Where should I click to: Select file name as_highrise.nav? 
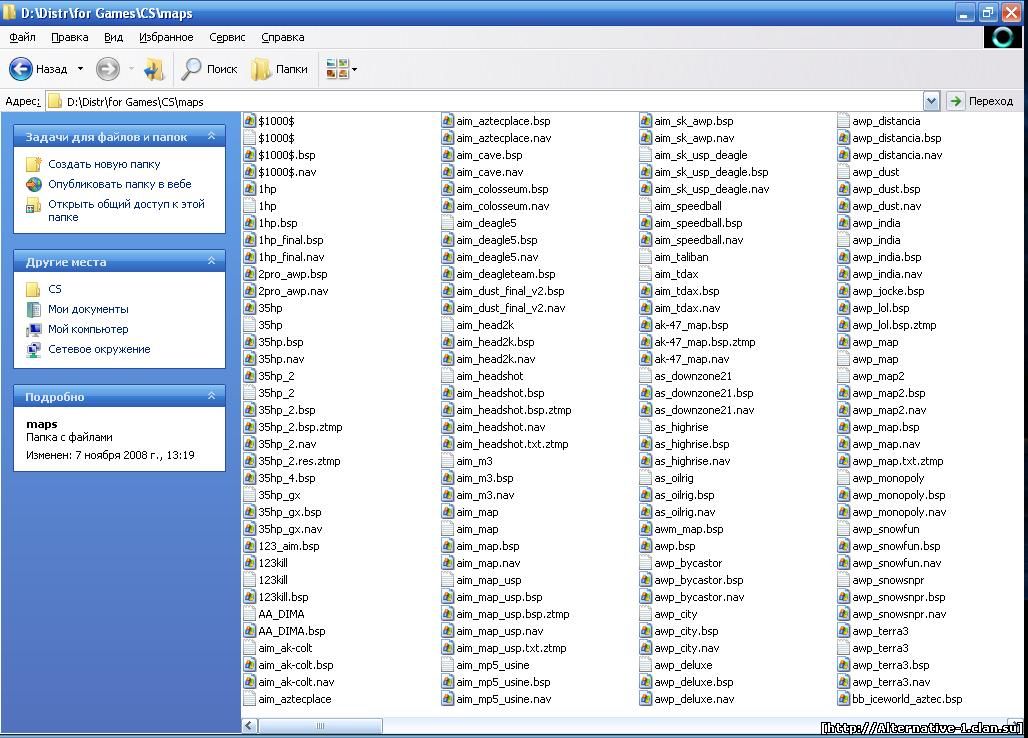(x=692, y=461)
